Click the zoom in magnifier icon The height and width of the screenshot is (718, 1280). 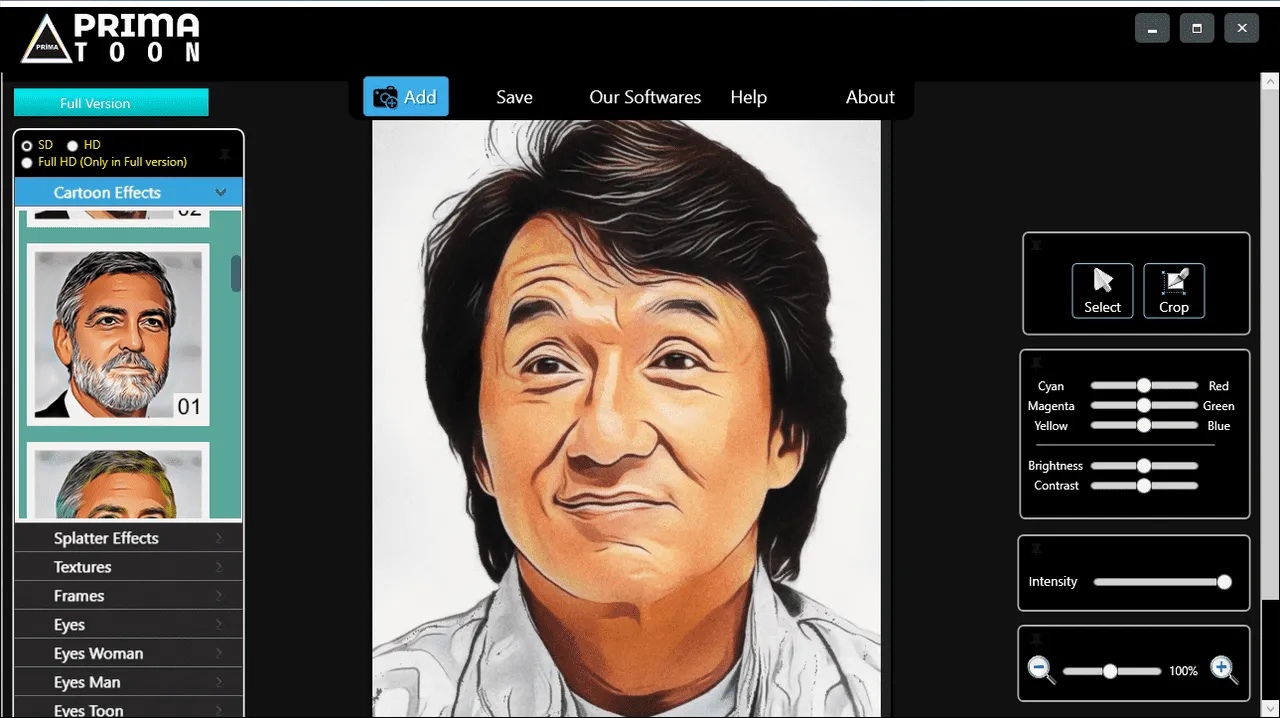pyautogui.click(x=1224, y=670)
